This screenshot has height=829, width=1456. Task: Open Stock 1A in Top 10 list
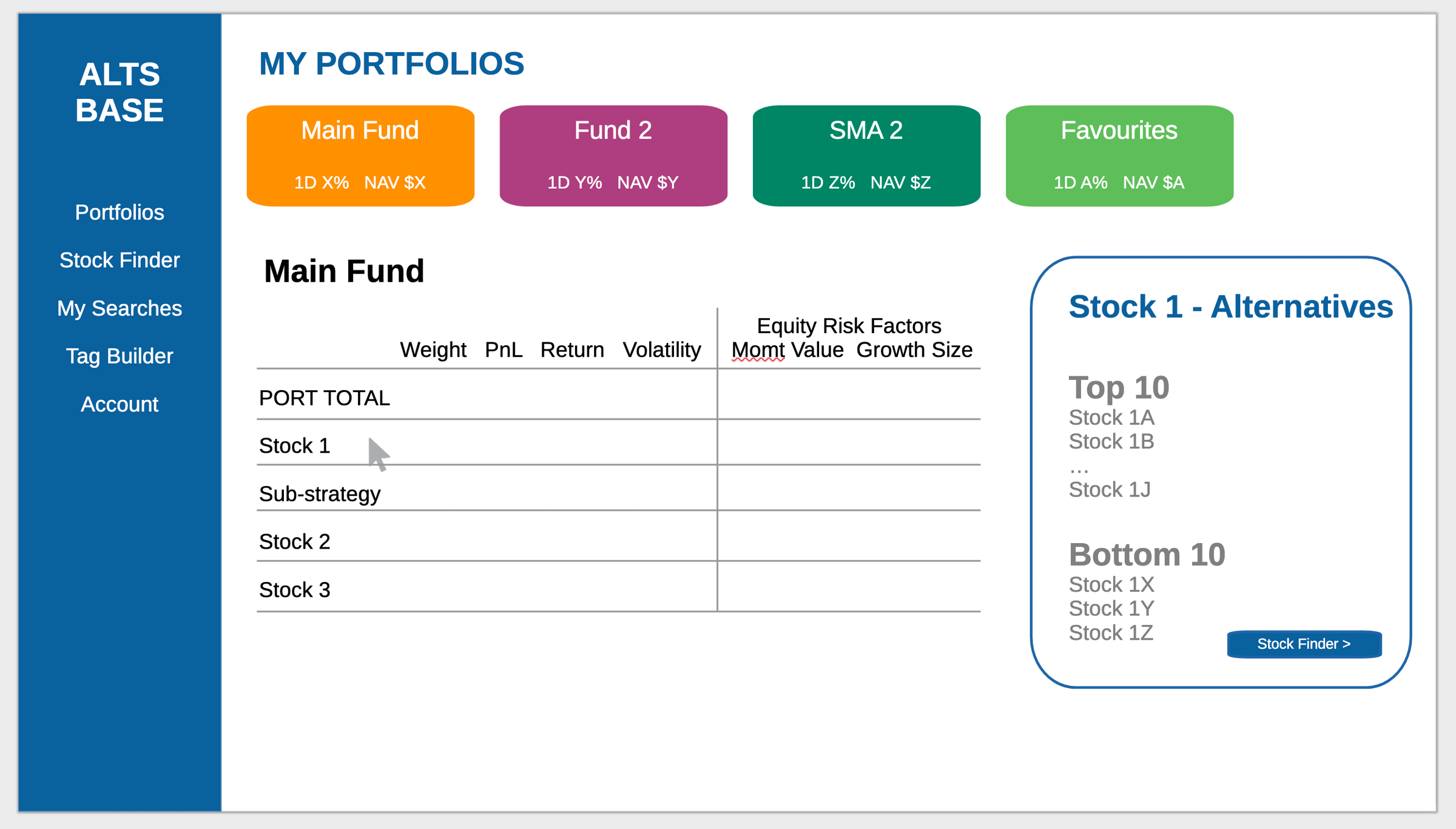point(1111,418)
